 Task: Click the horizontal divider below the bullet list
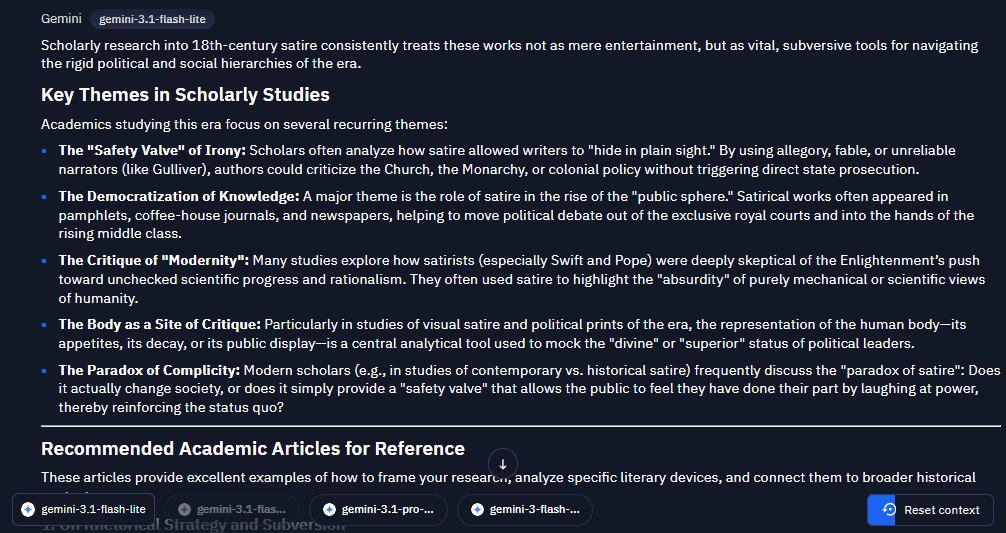(521, 426)
